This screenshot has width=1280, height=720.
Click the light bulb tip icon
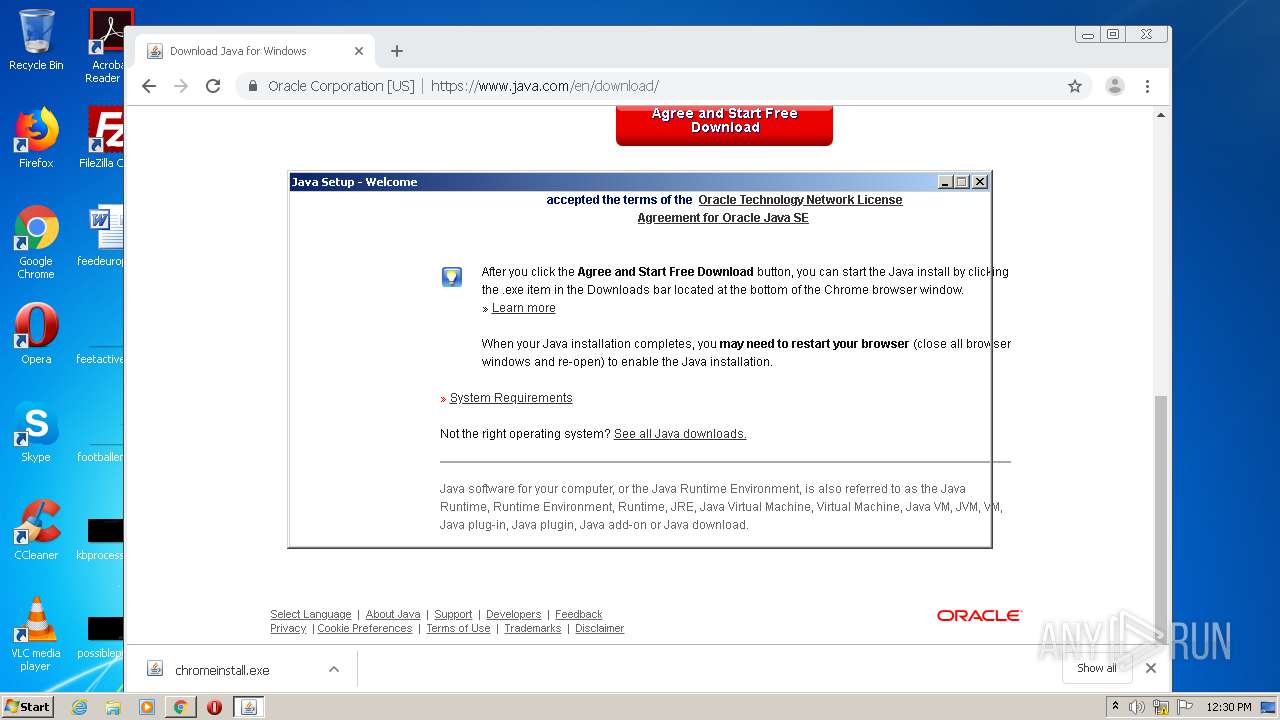click(452, 277)
